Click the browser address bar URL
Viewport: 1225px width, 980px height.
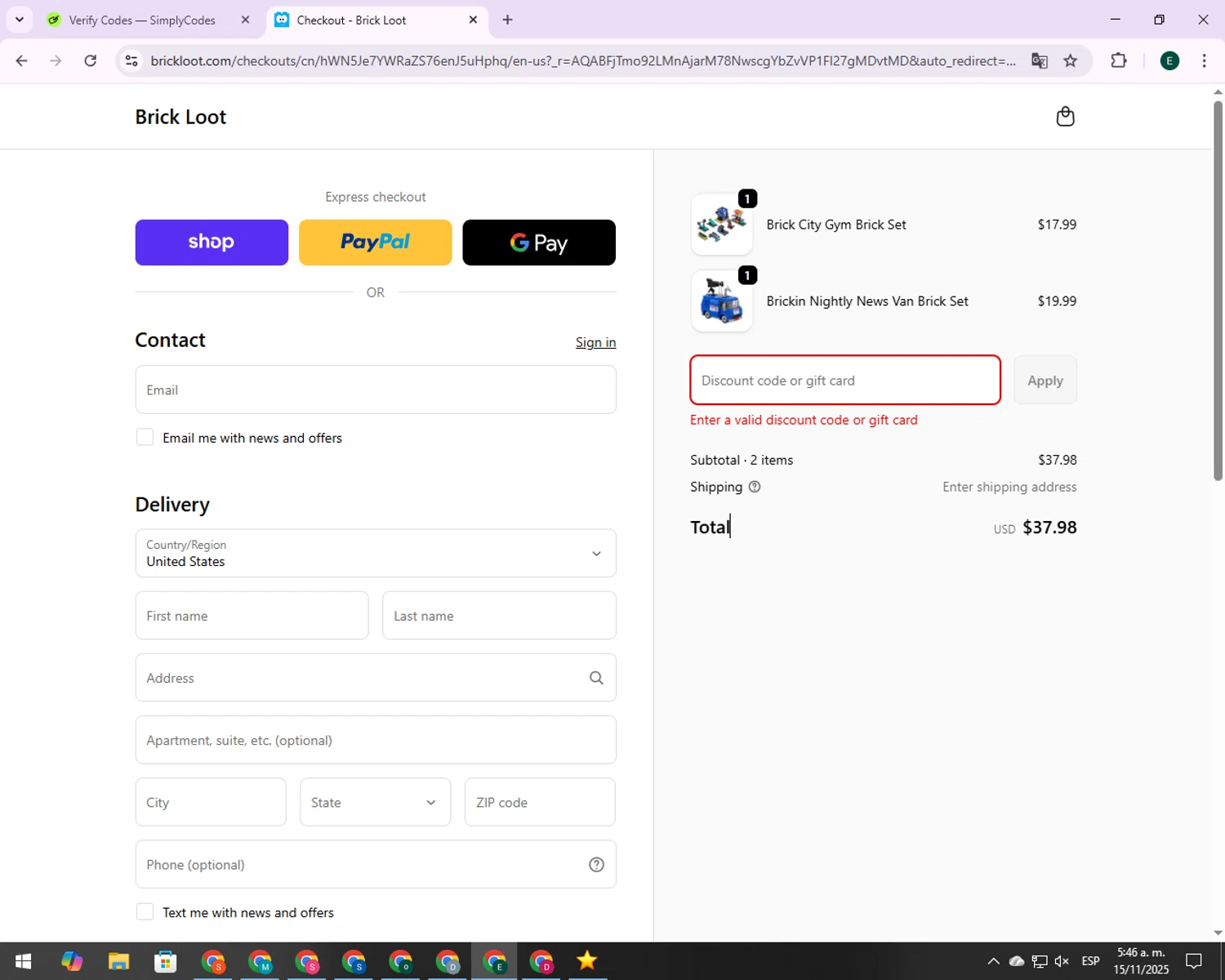click(x=583, y=60)
